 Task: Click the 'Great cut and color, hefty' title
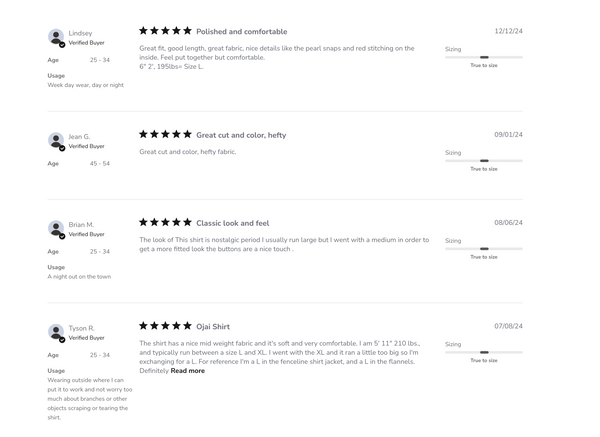[241, 135]
